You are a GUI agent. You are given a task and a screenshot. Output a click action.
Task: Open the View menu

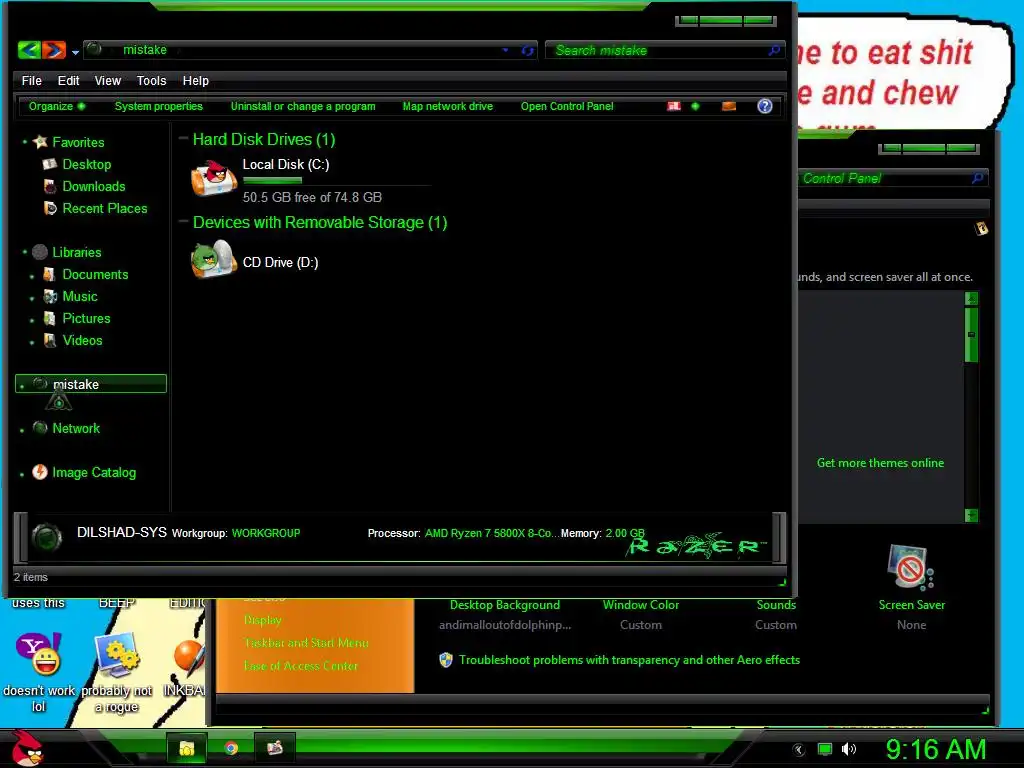[108, 80]
